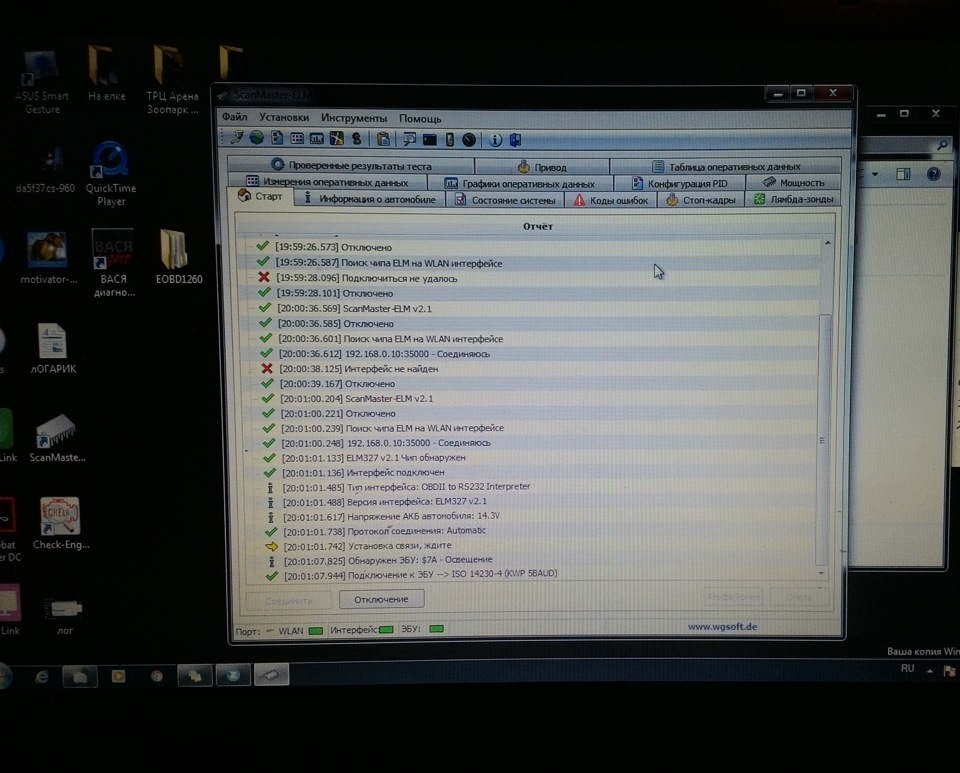Open the ВАСЯ диагност desktop shortcut
The height and width of the screenshot is (773, 960).
[x=113, y=263]
